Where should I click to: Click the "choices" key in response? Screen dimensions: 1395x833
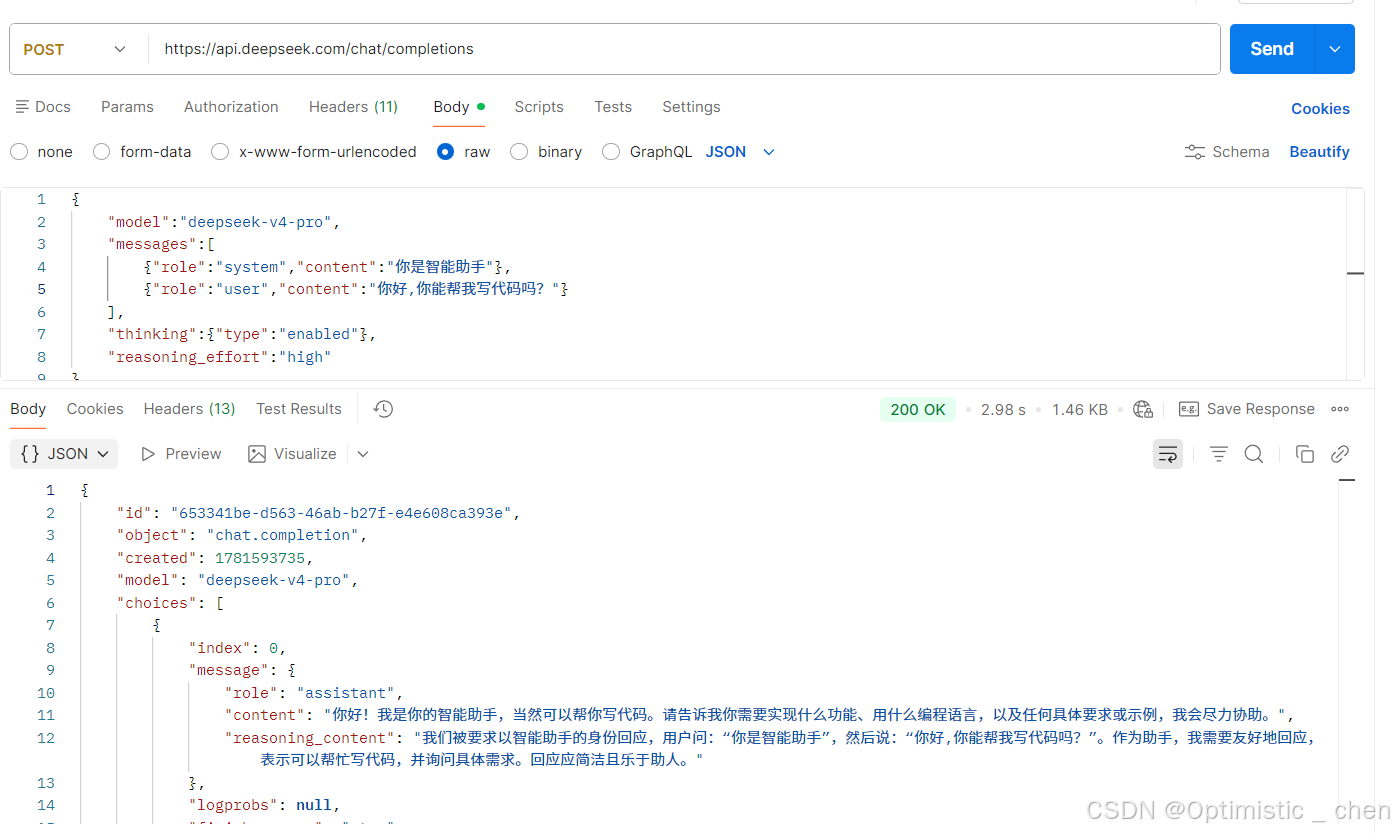(x=157, y=603)
